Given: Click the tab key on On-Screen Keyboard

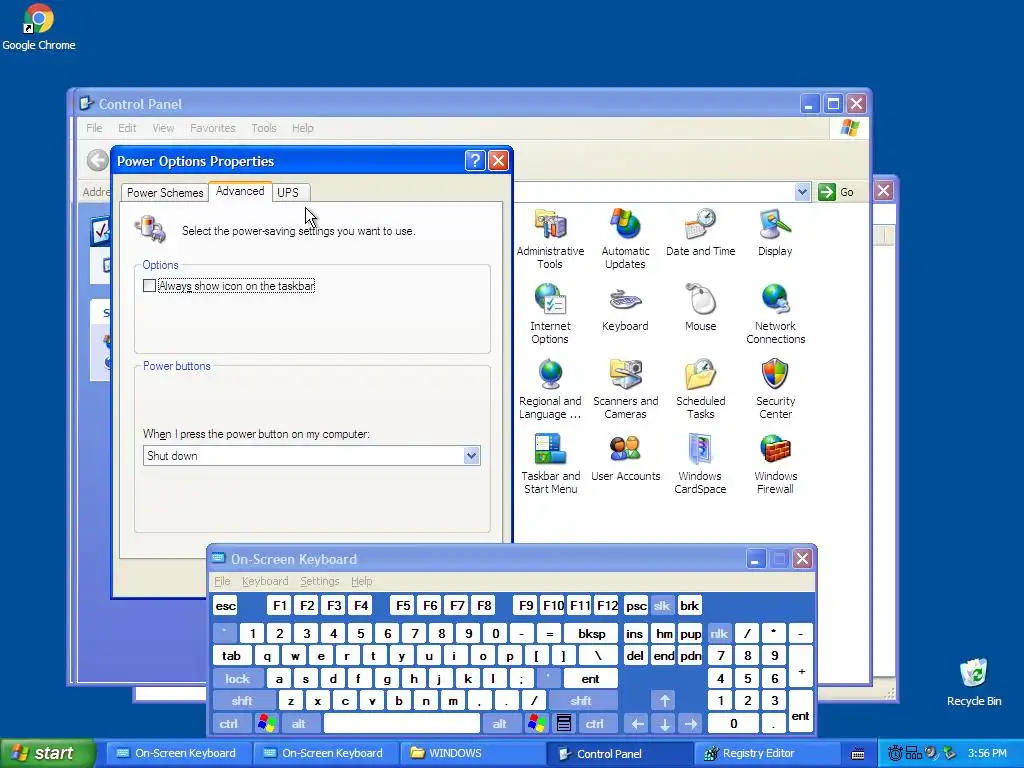Looking at the screenshot, I should [x=231, y=656].
